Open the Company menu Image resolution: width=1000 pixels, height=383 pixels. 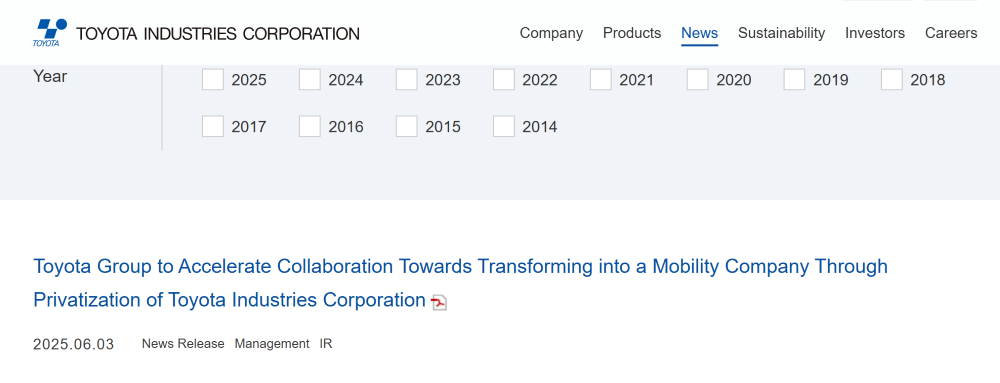551,33
